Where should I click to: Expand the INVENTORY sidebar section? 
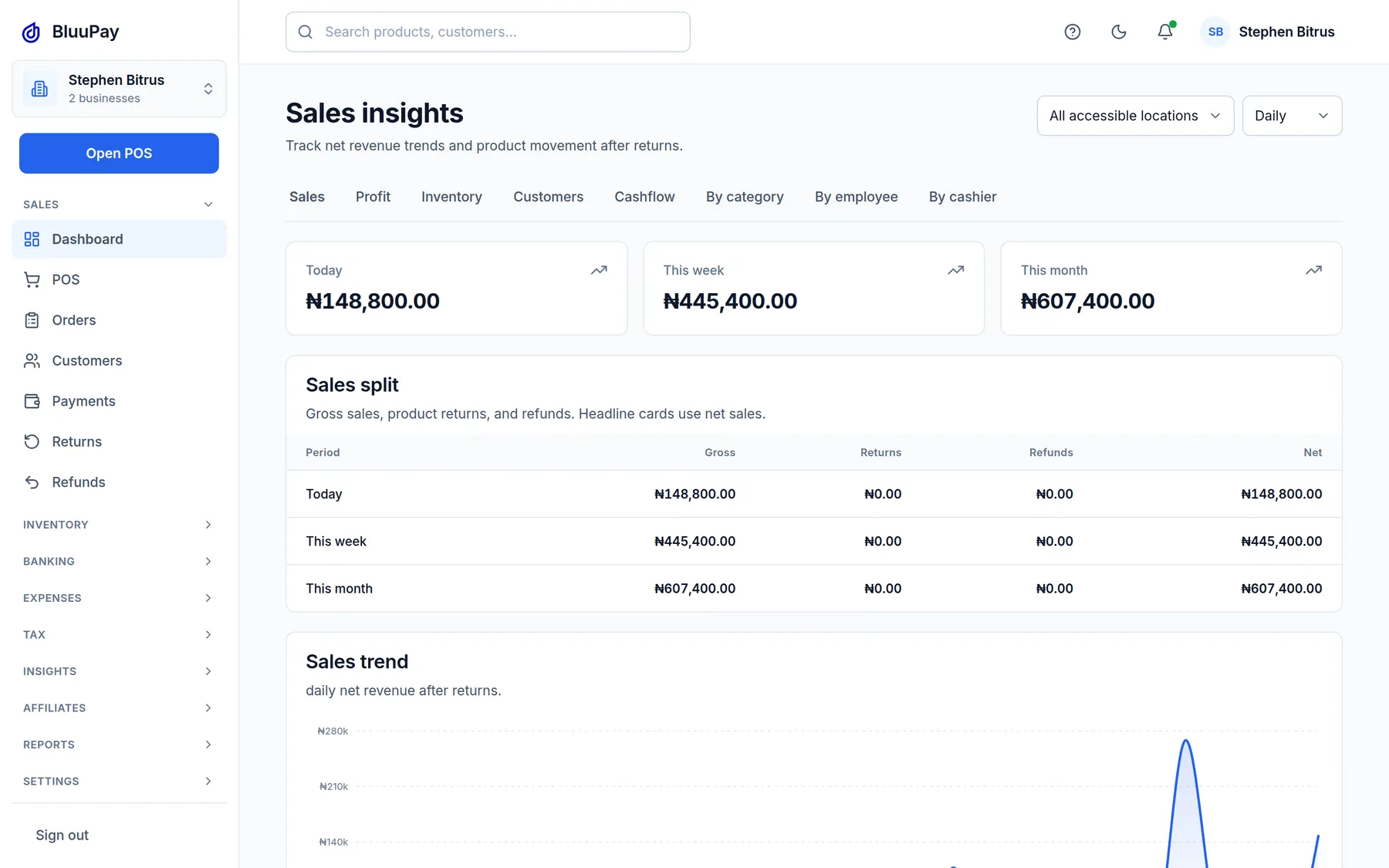click(x=119, y=525)
